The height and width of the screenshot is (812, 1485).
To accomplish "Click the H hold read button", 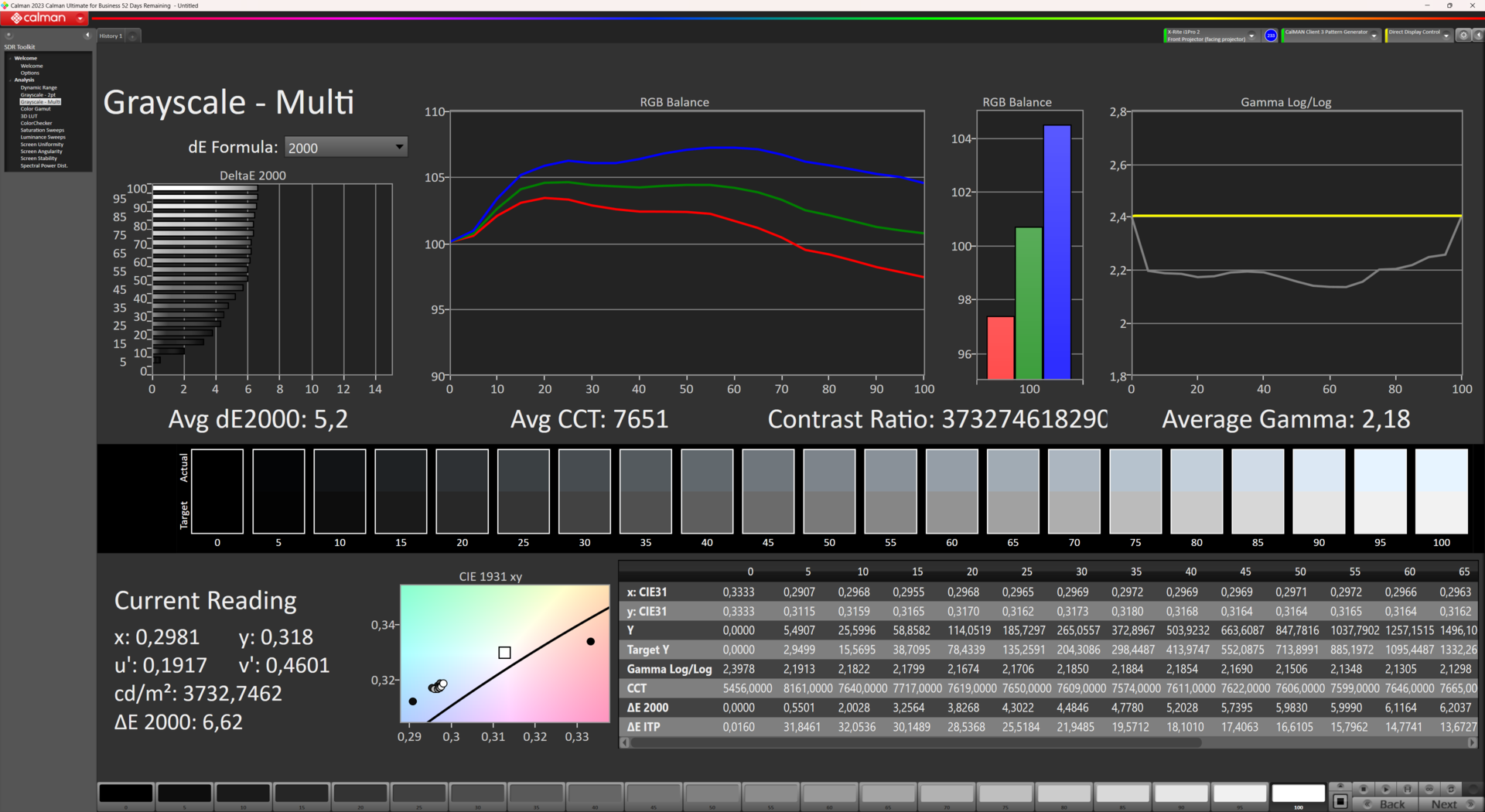I will (1408, 789).
